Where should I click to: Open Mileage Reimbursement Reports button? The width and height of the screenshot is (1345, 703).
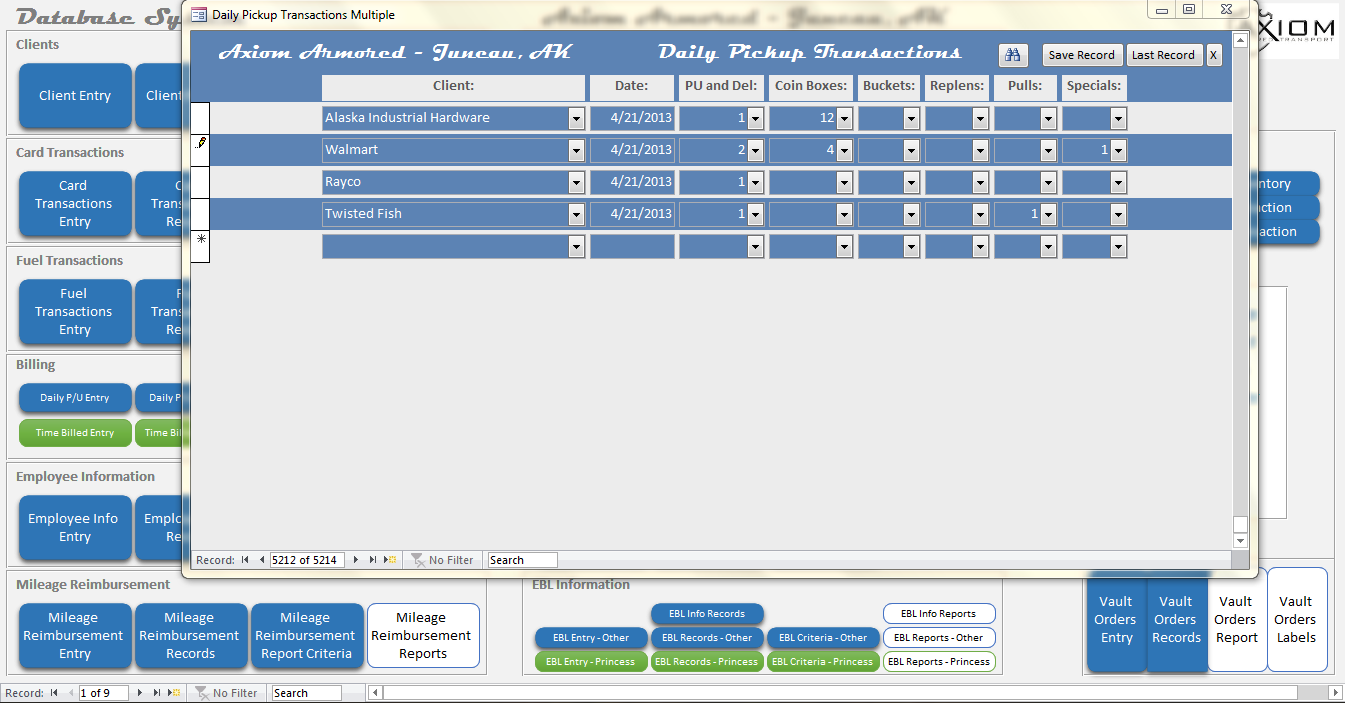coord(423,636)
